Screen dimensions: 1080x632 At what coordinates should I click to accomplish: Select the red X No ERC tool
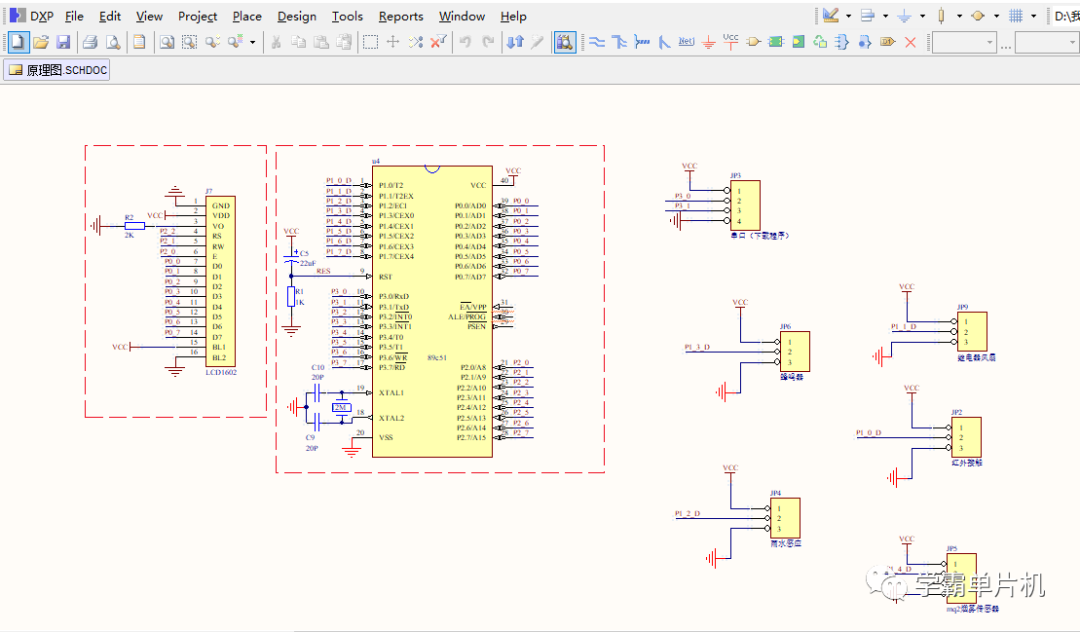(910, 42)
